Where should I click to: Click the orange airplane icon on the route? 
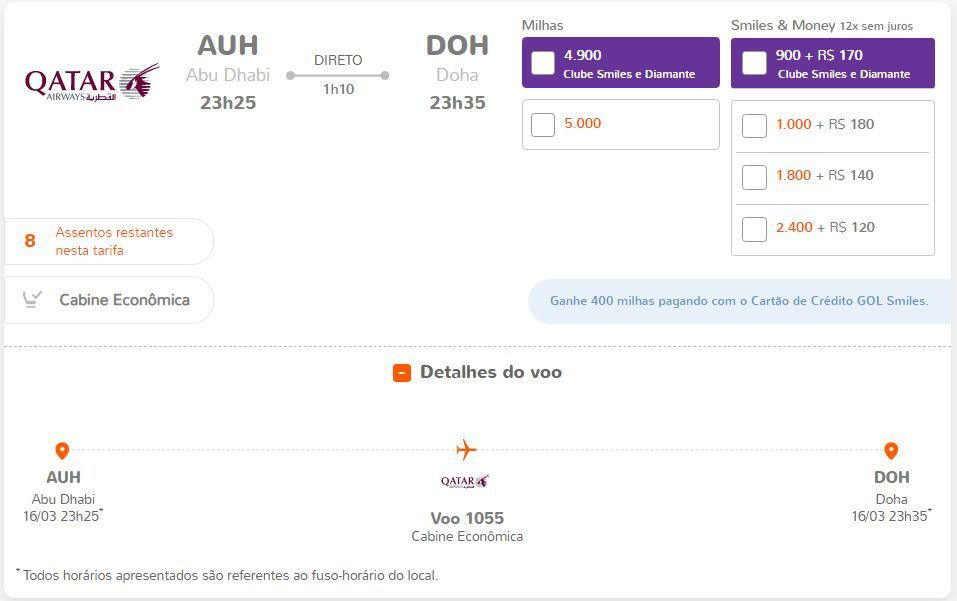[x=466, y=450]
